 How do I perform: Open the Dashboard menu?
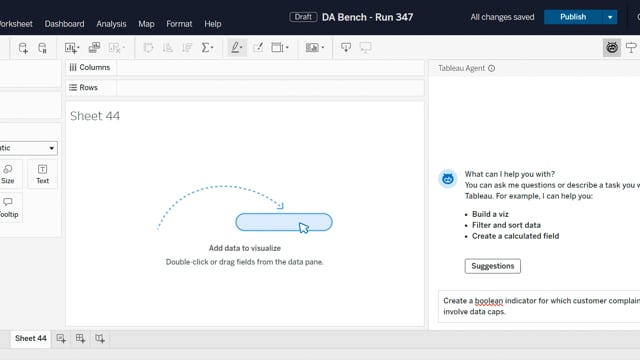(x=64, y=24)
